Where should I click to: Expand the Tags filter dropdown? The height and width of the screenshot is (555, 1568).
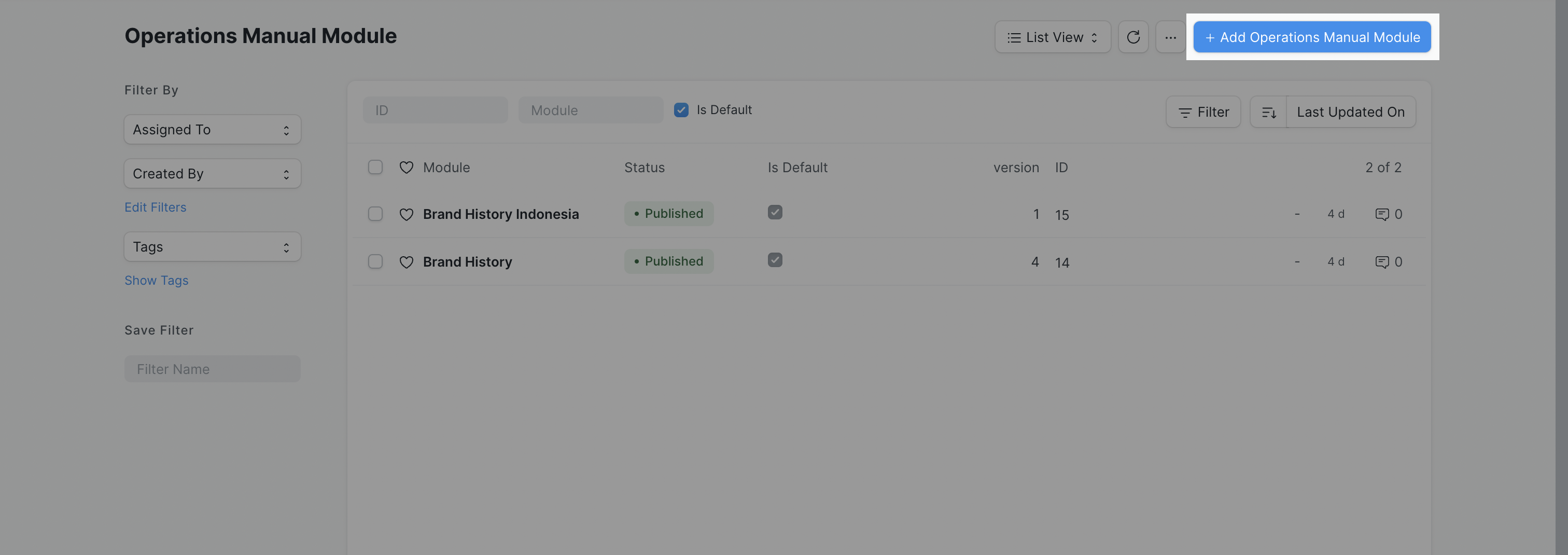(x=213, y=247)
